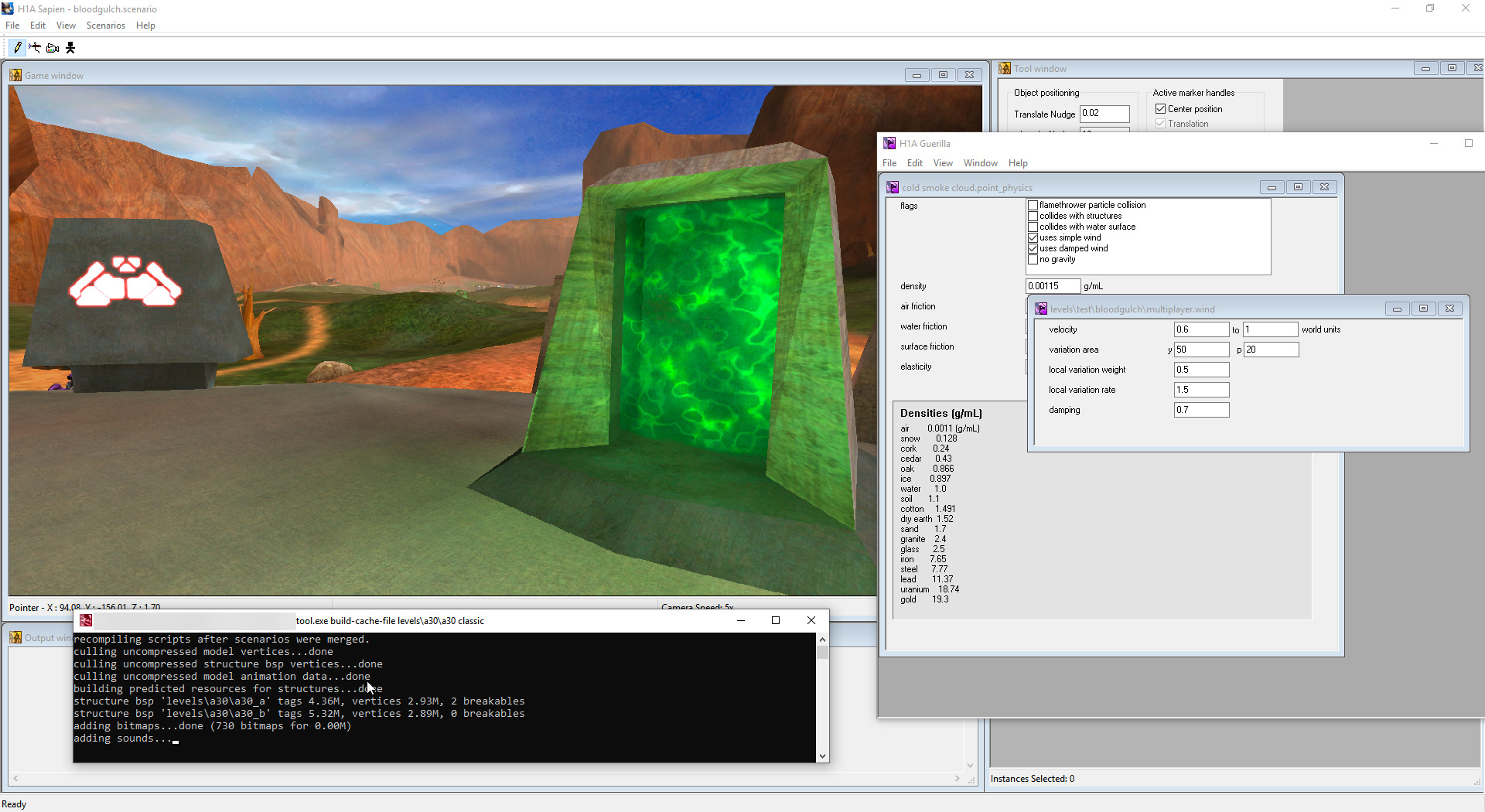This screenshot has width=1485, height=812.
Task: Click the H1A Sapien application icon in title bar
Action: 8,9
